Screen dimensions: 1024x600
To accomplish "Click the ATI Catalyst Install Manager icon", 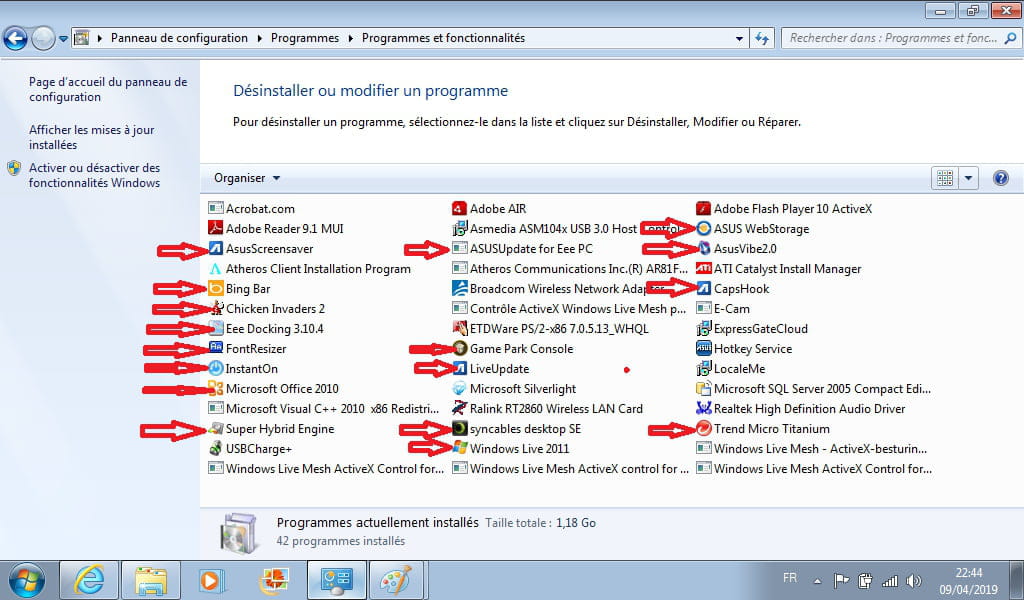I will coord(703,268).
